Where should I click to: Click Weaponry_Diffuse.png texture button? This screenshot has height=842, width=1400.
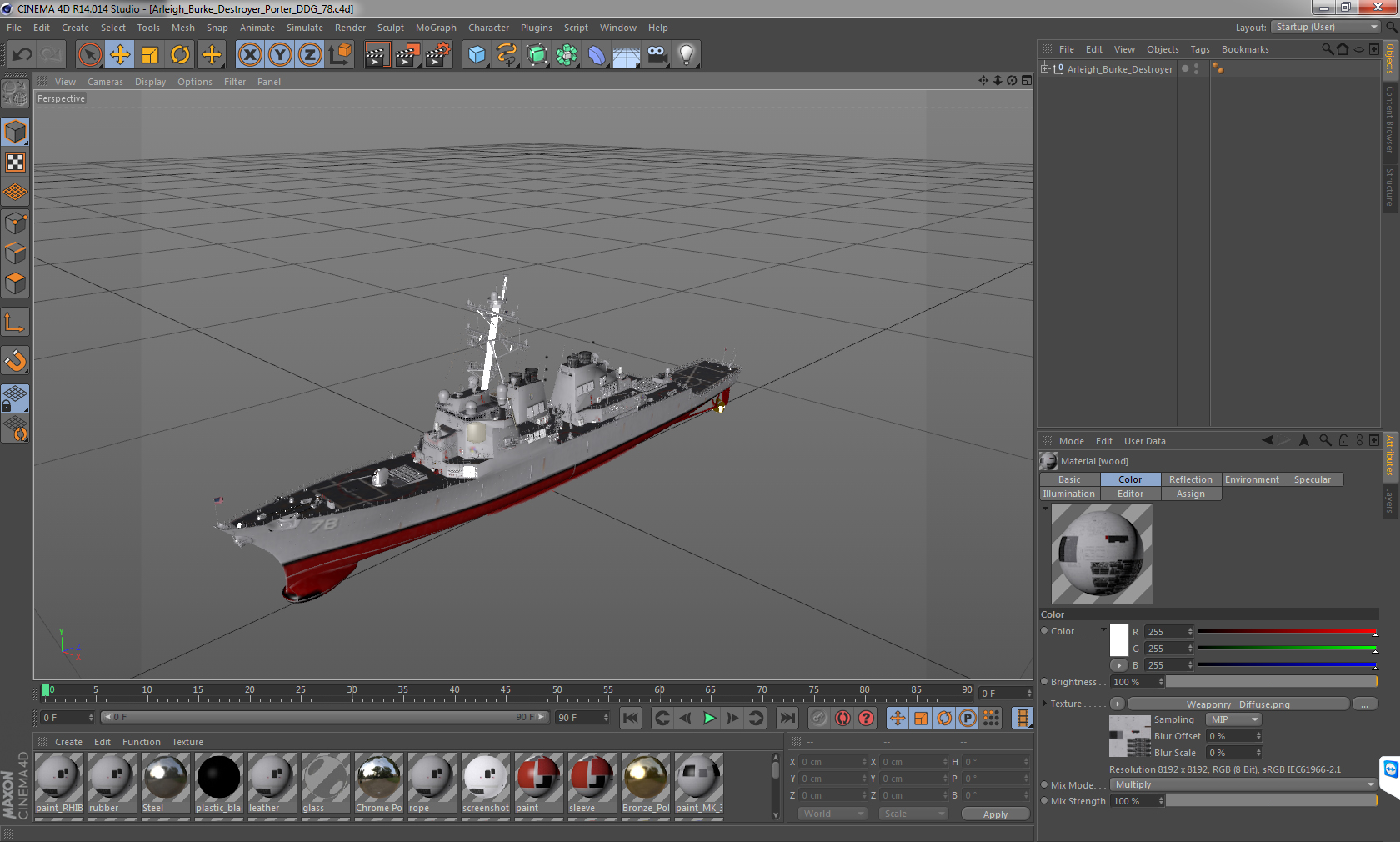pyautogui.click(x=1237, y=704)
